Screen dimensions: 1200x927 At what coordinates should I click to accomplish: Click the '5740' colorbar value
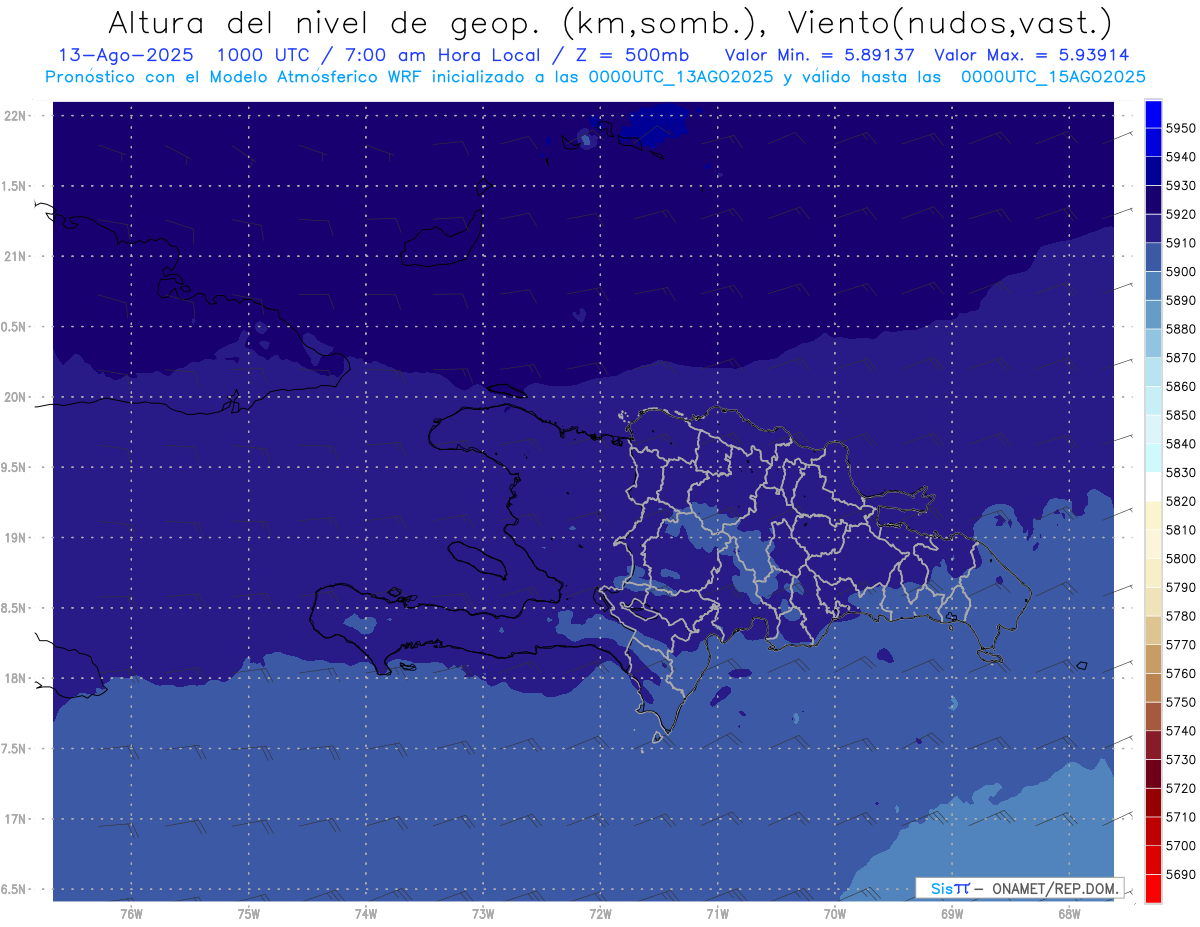[1181, 731]
